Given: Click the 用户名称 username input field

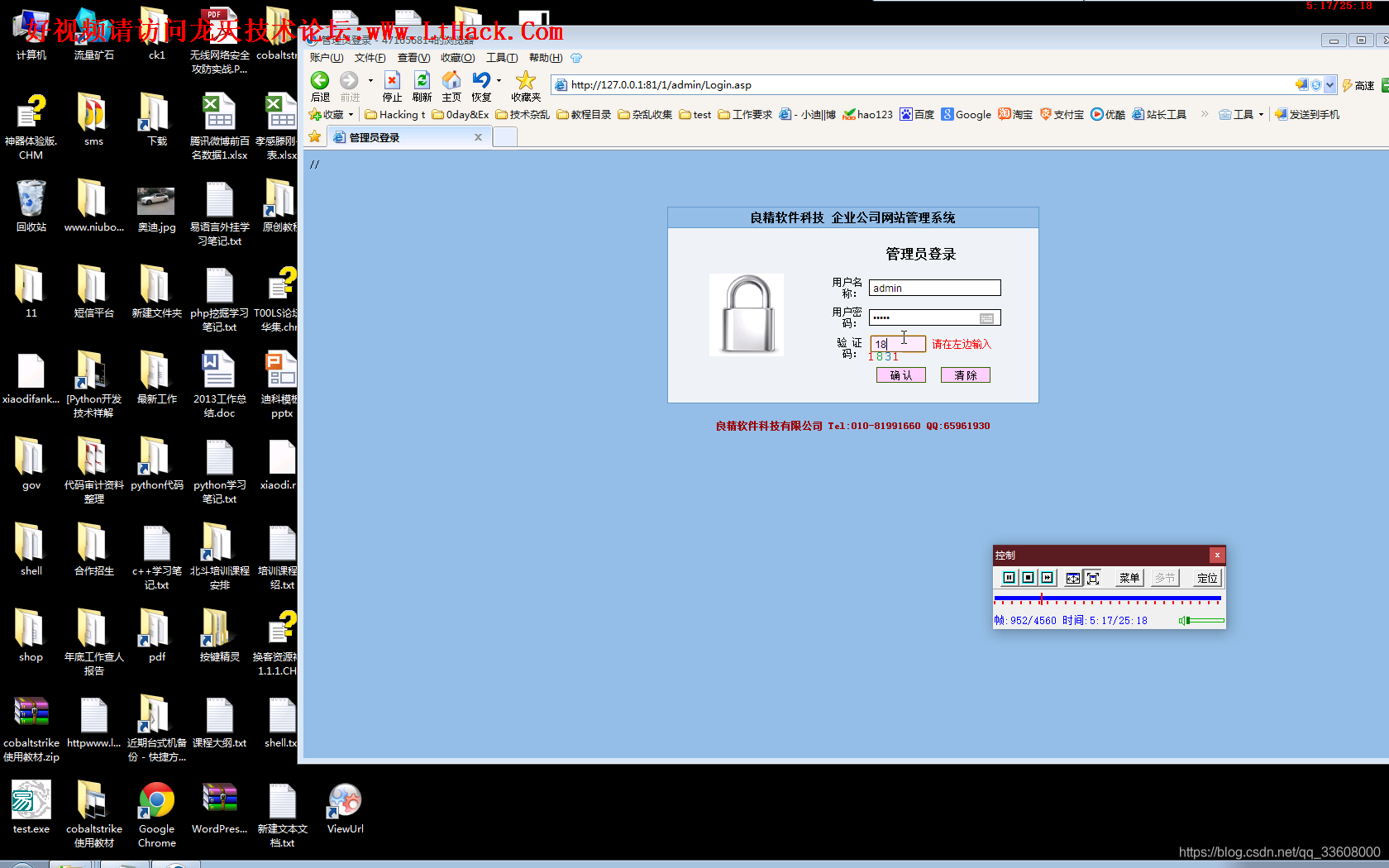Looking at the screenshot, I should (934, 288).
